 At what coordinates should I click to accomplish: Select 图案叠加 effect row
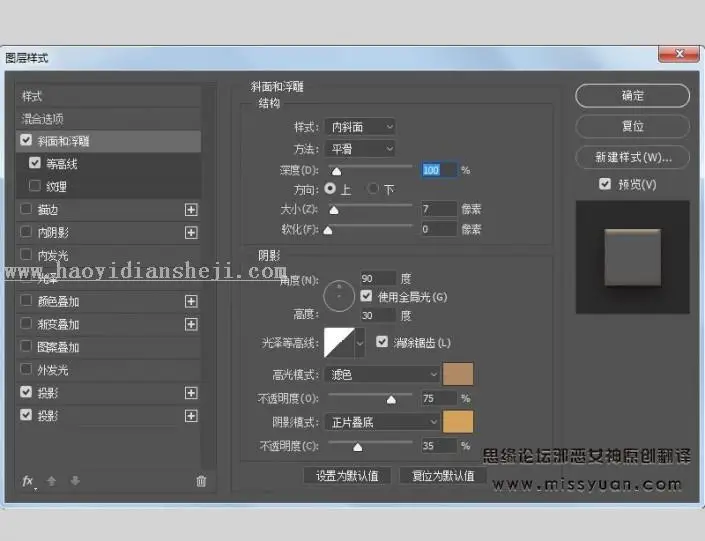pos(108,347)
